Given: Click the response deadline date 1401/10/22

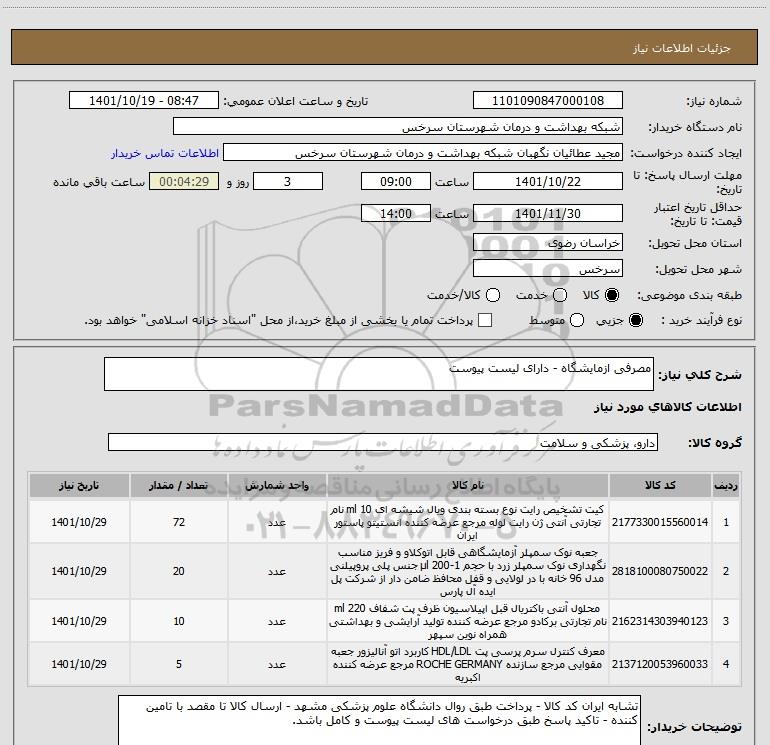Looking at the screenshot, I should 548,181.
